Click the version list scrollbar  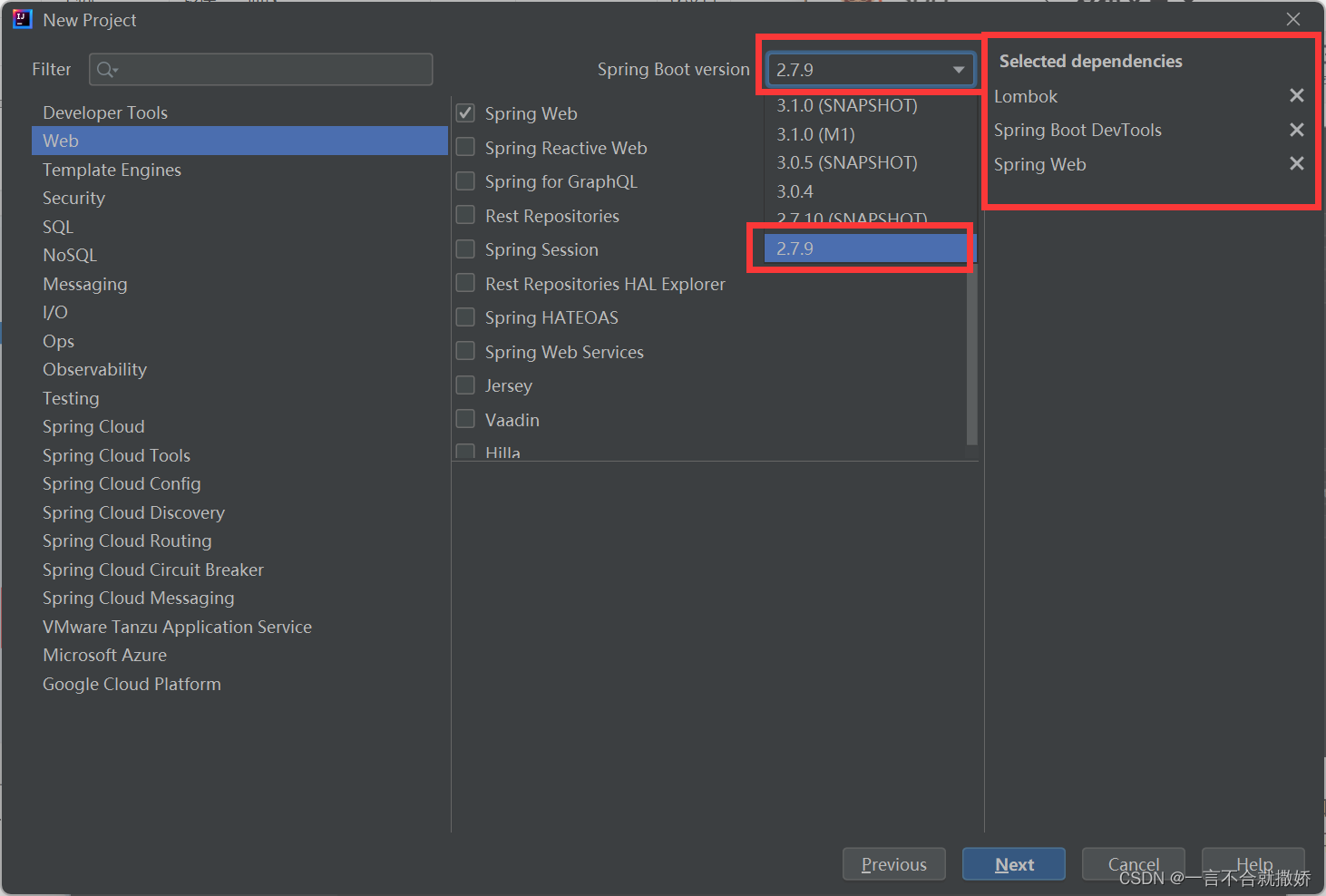pyautogui.click(x=972, y=354)
